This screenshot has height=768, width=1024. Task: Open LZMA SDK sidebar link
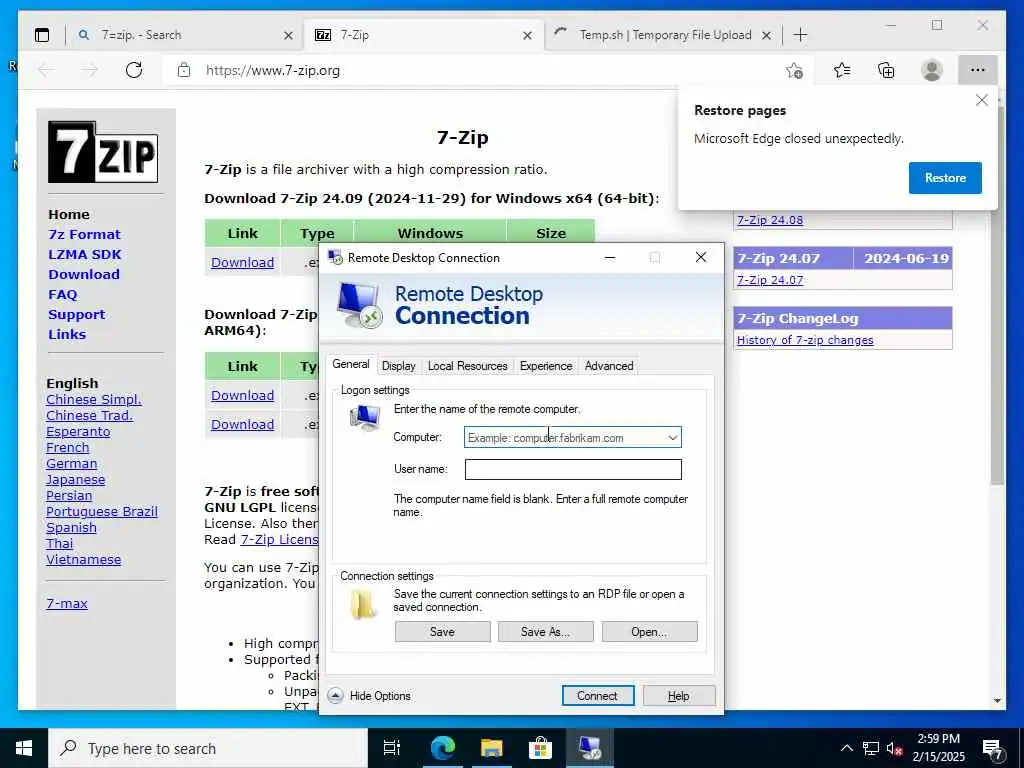85,255
